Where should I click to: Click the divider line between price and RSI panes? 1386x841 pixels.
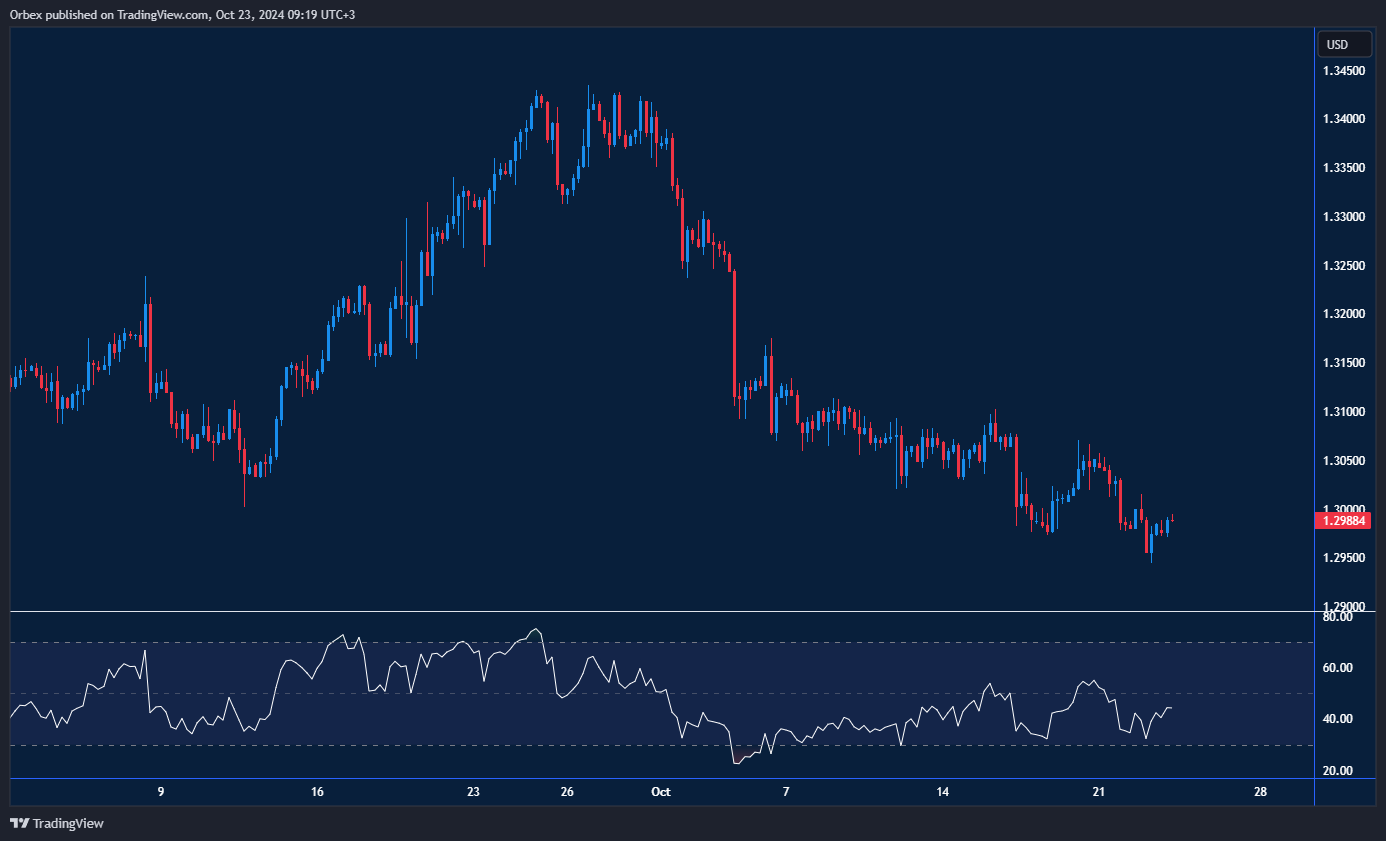click(x=660, y=611)
